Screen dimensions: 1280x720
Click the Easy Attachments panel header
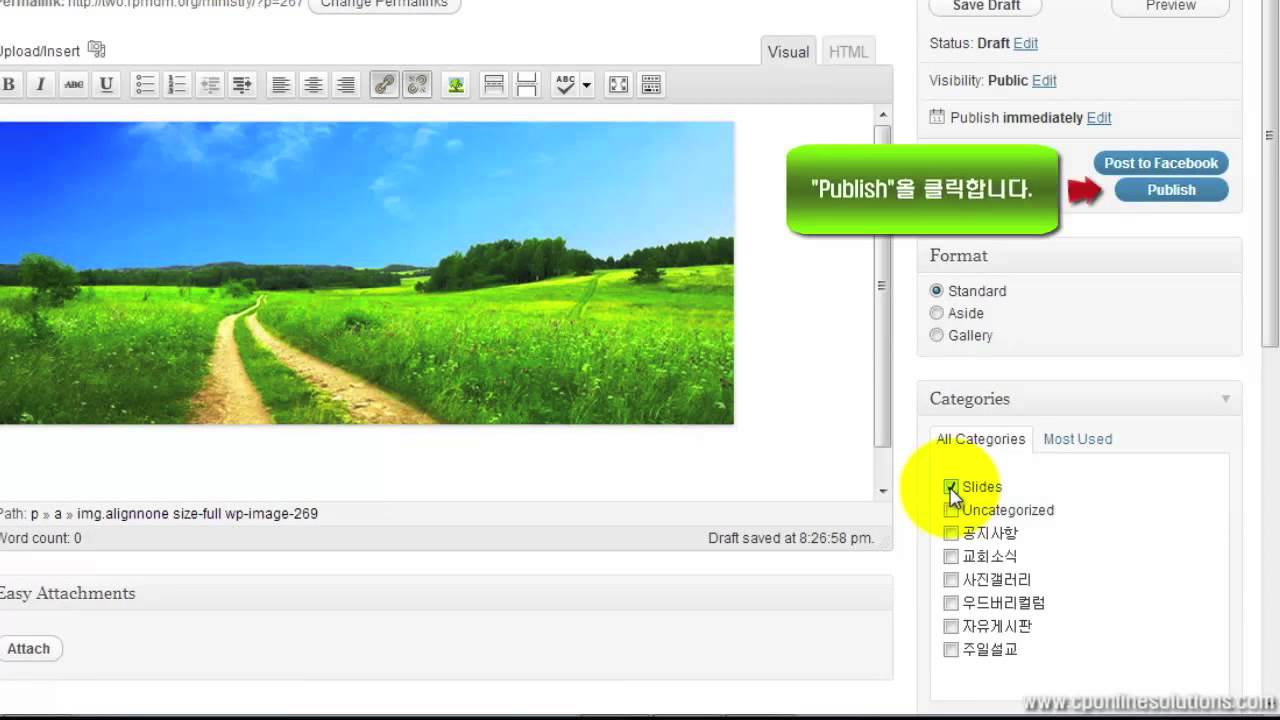pos(446,593)
